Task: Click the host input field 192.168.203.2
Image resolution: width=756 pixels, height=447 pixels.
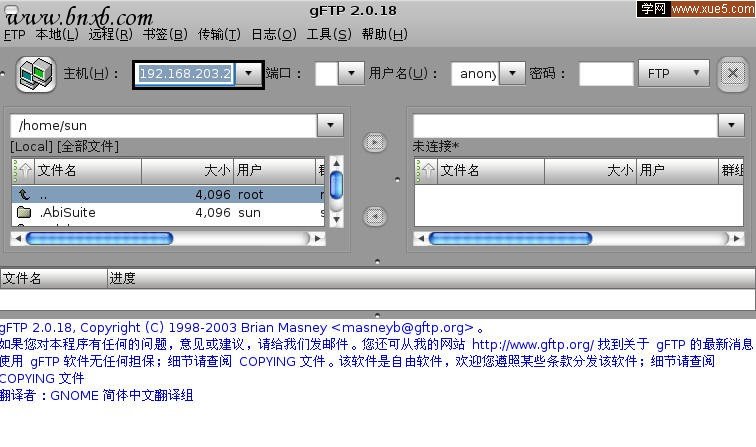Action: (185, 74)
